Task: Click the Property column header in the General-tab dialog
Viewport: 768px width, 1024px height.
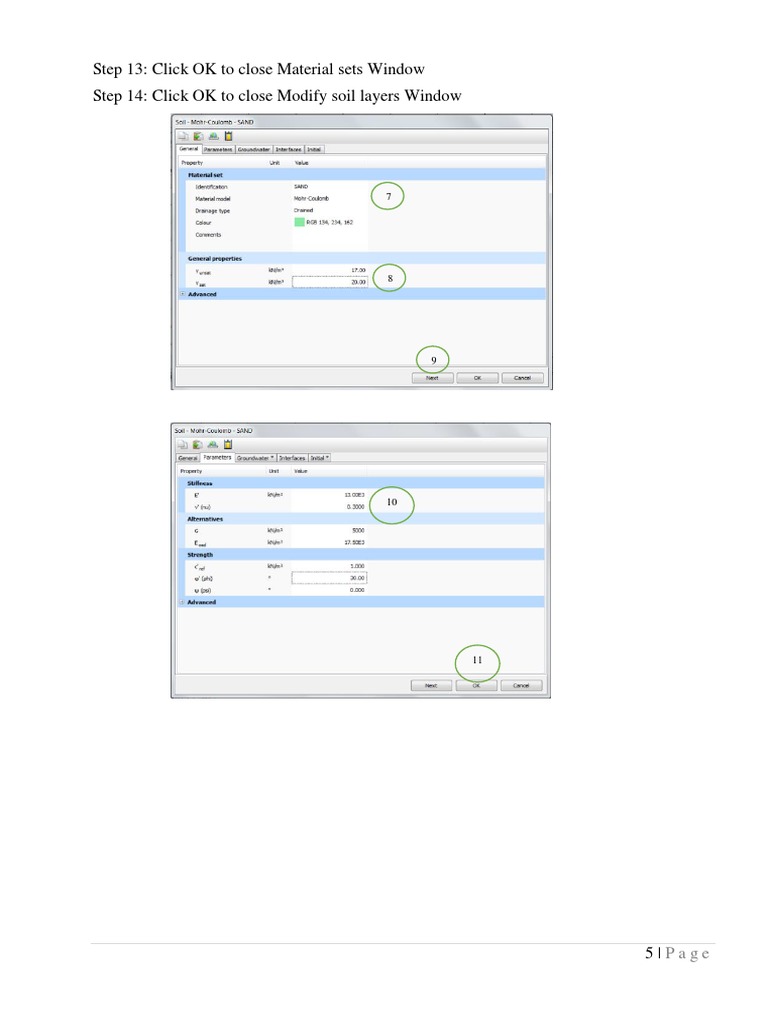Action: 192,163
